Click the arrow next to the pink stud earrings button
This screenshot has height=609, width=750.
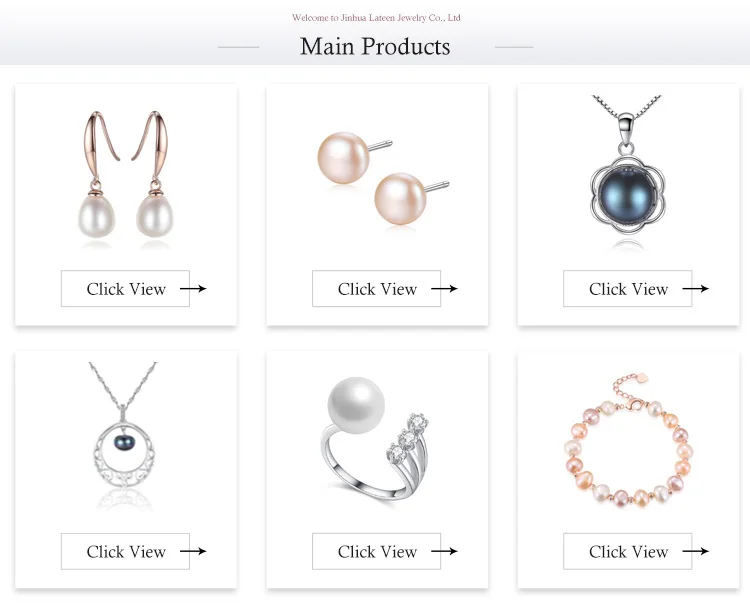(x=444, y=288)
